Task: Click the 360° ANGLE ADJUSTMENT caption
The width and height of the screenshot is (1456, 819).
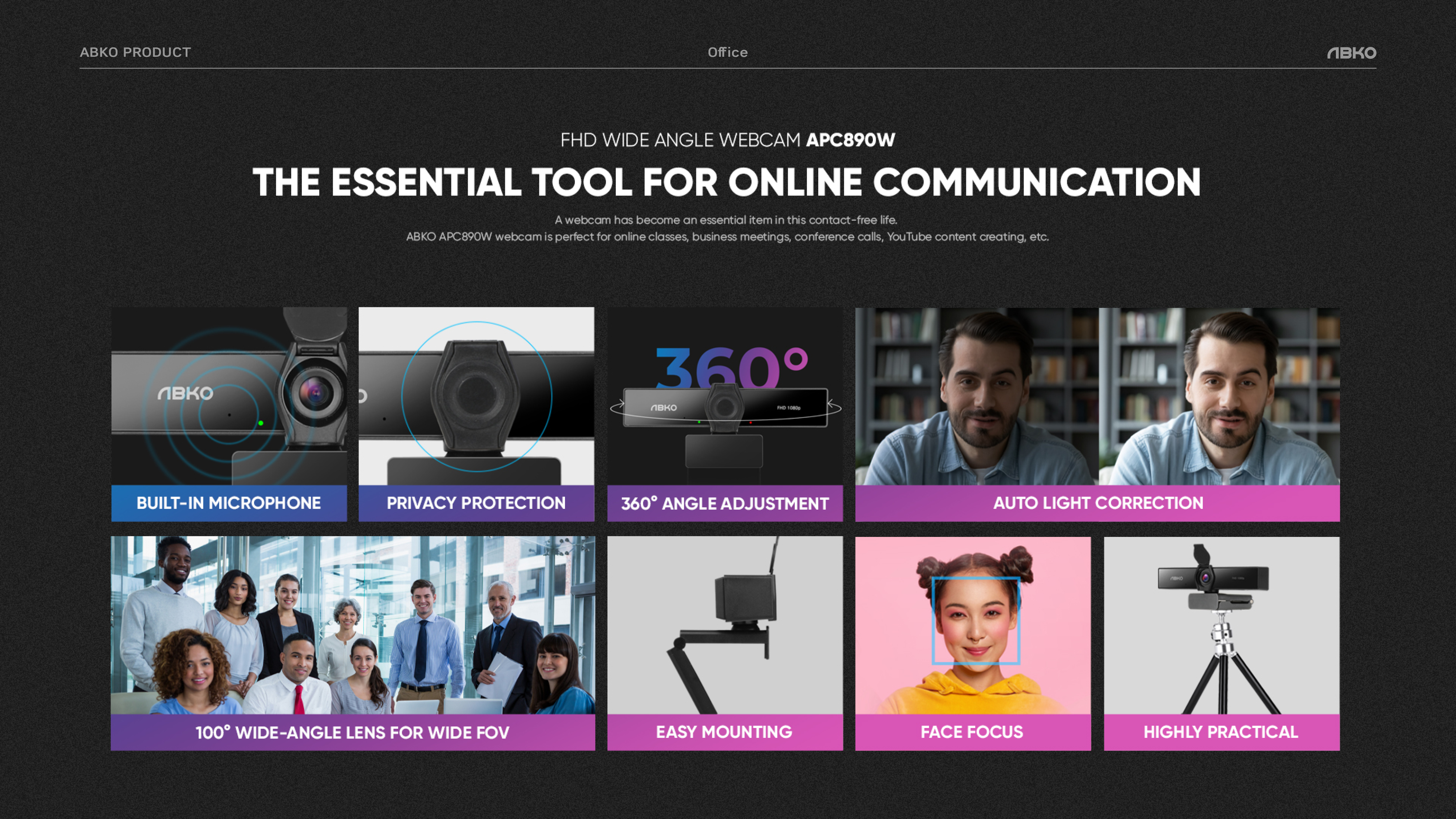Action: pyautogui.click(x=725, y=503)
